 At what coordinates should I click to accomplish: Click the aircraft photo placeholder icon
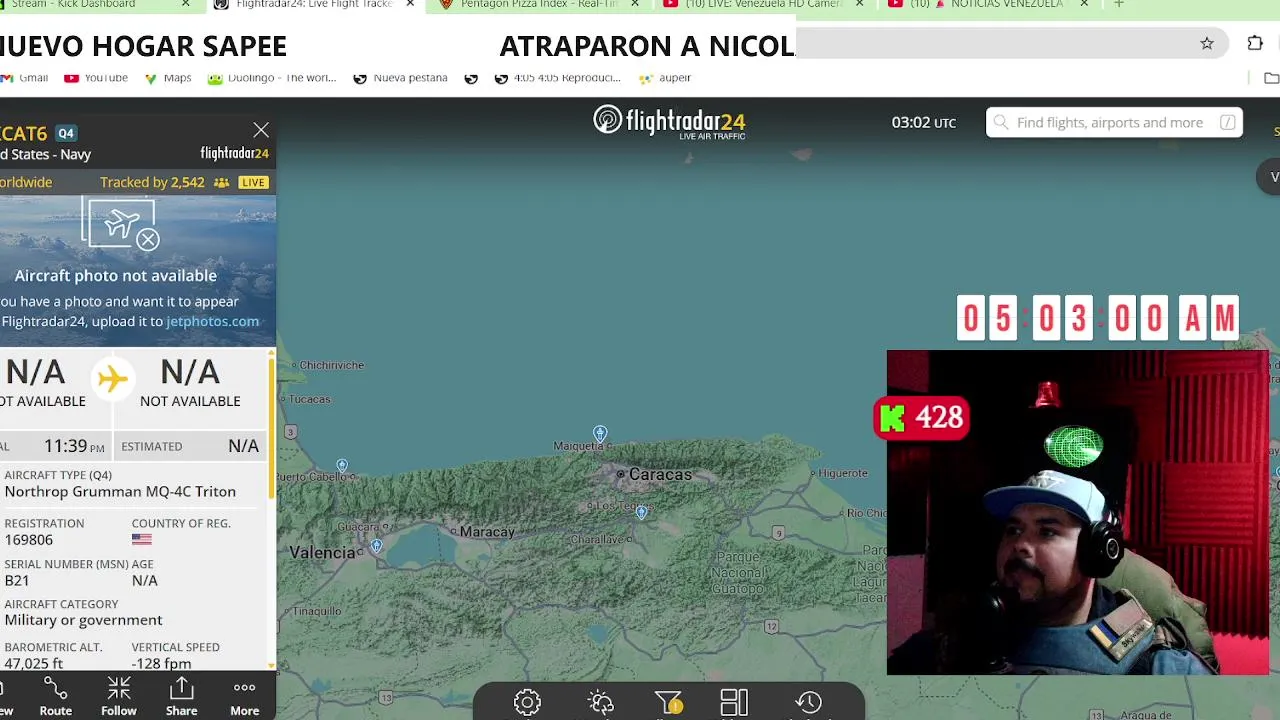coord(122,224)
